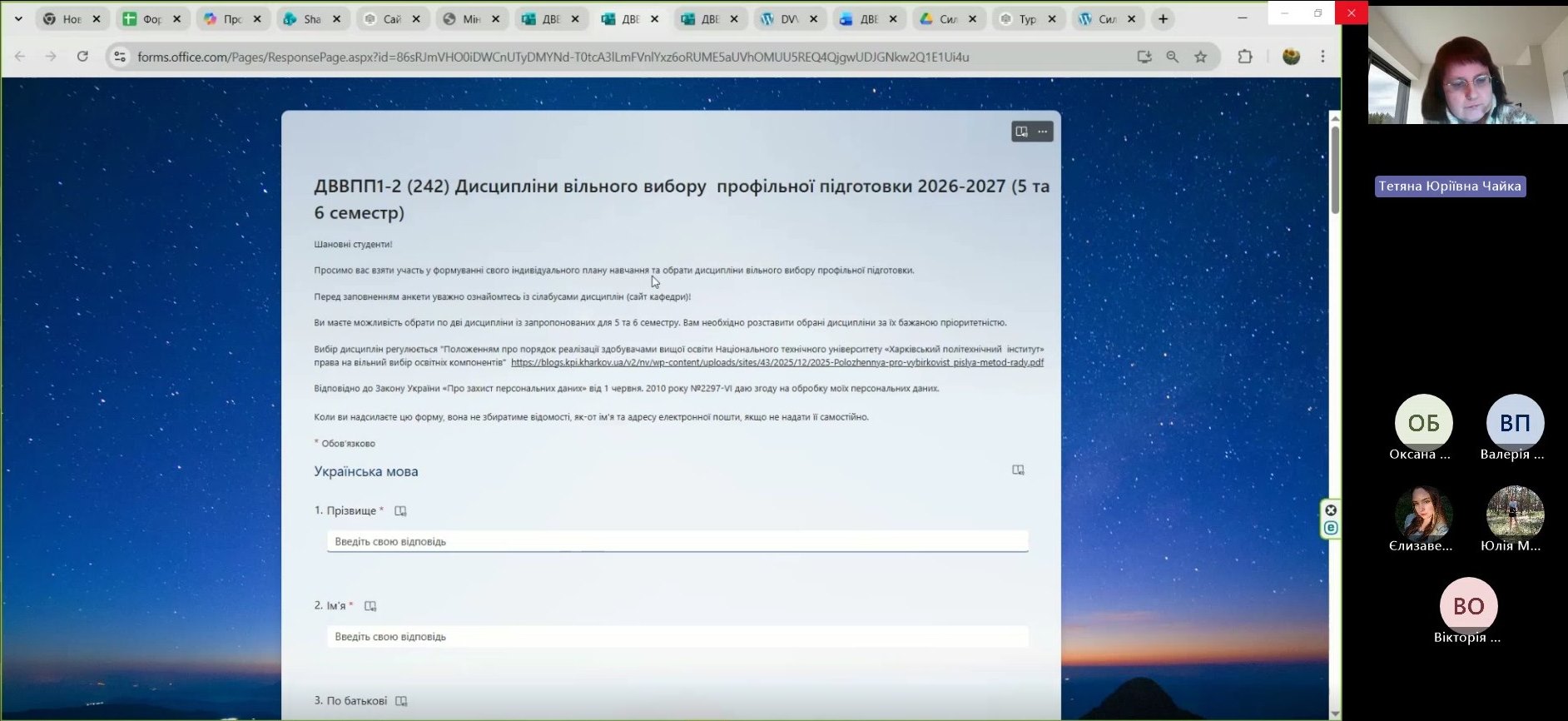The width and height of the screenshot is (1568, 721).
Task: Open the Chrome three-dot menu
Action: (1322, 57)
